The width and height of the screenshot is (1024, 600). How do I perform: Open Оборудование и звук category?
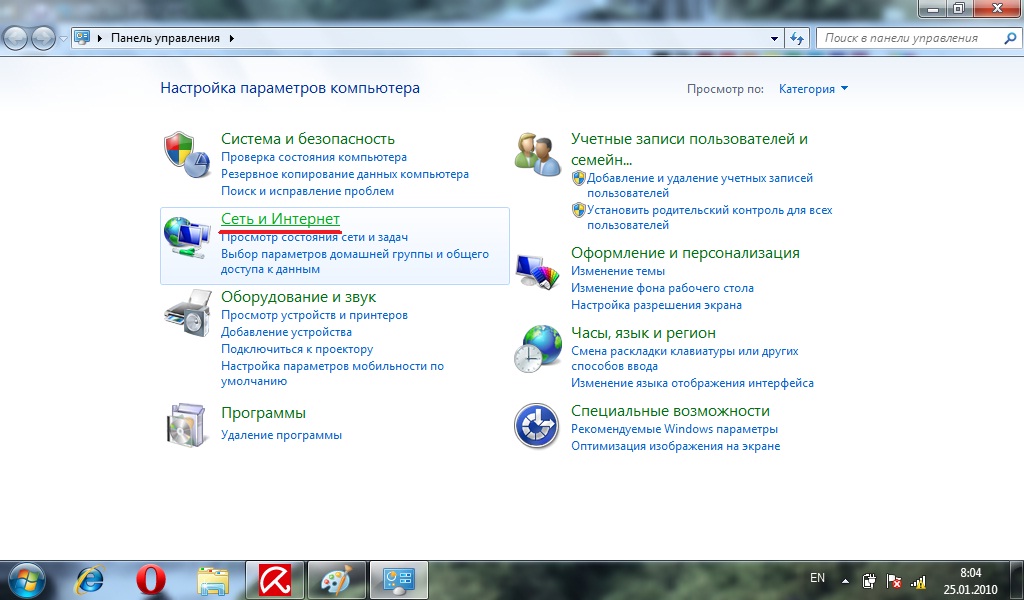298,296
